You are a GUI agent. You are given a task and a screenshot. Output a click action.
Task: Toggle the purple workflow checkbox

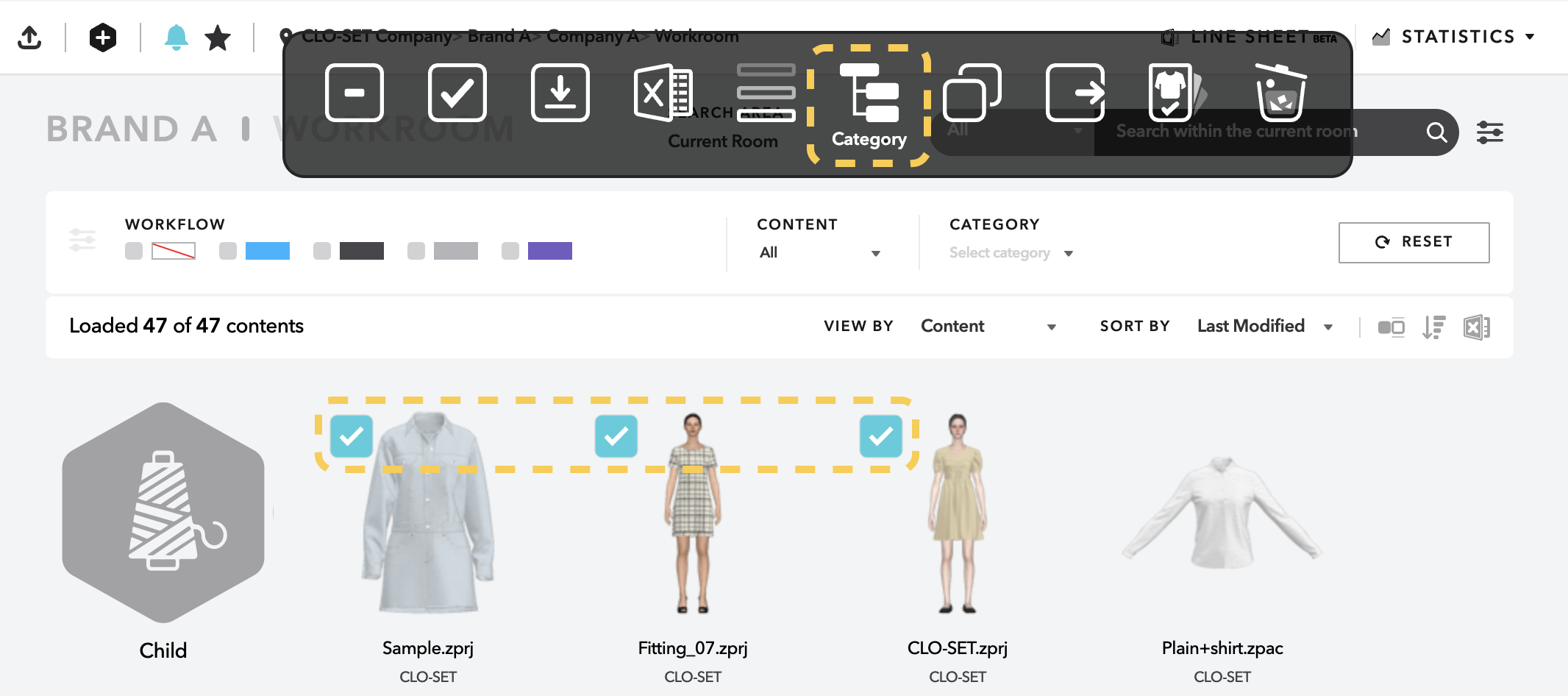click(x=510, y=251)
